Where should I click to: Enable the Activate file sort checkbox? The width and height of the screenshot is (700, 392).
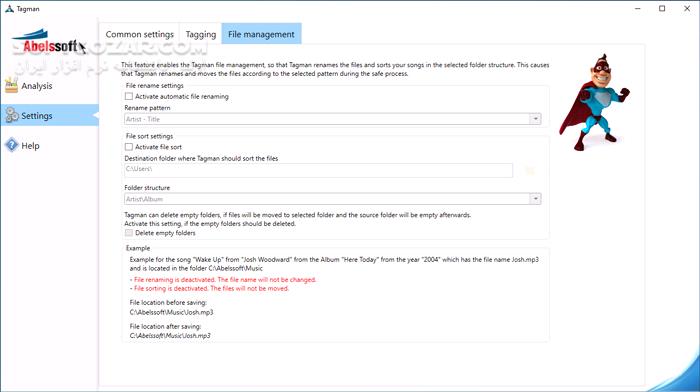tap(129, 146)
